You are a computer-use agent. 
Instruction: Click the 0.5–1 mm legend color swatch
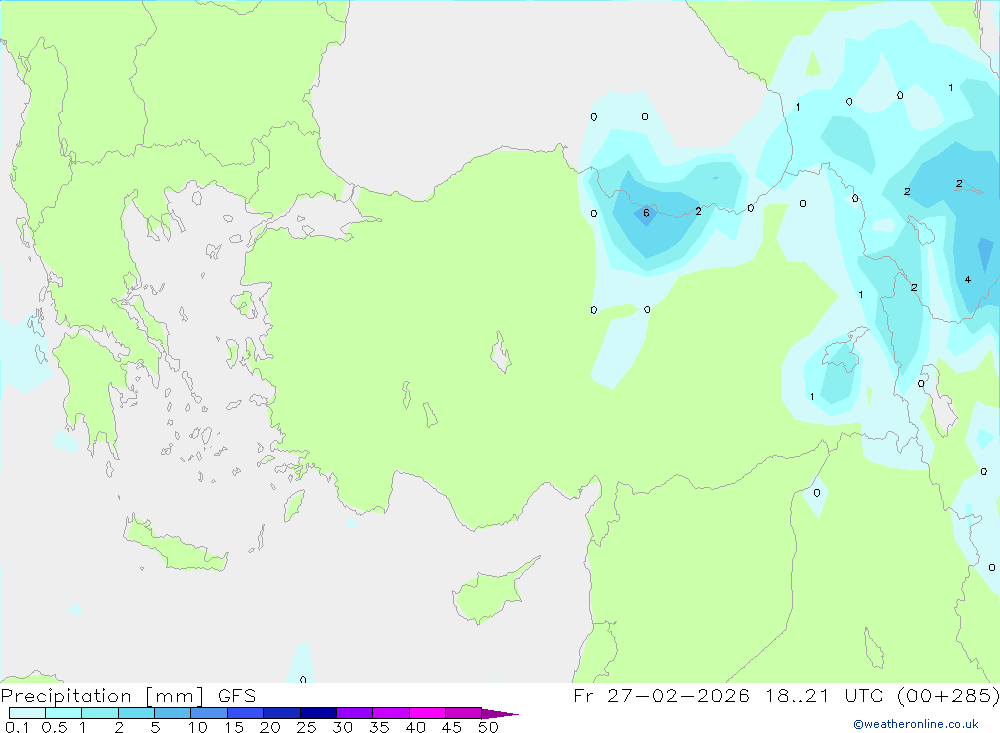tap(63, 713)
